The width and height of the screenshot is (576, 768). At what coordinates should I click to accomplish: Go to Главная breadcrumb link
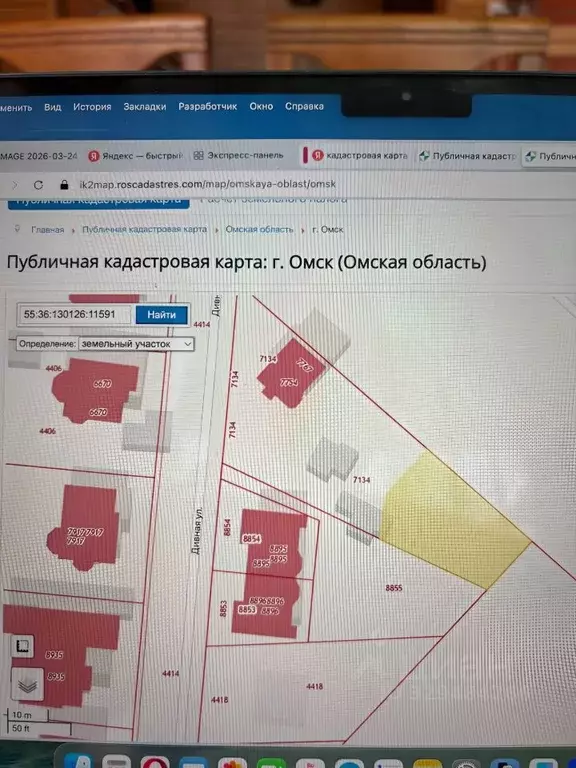pyautogui.click(x=48, y=229)
